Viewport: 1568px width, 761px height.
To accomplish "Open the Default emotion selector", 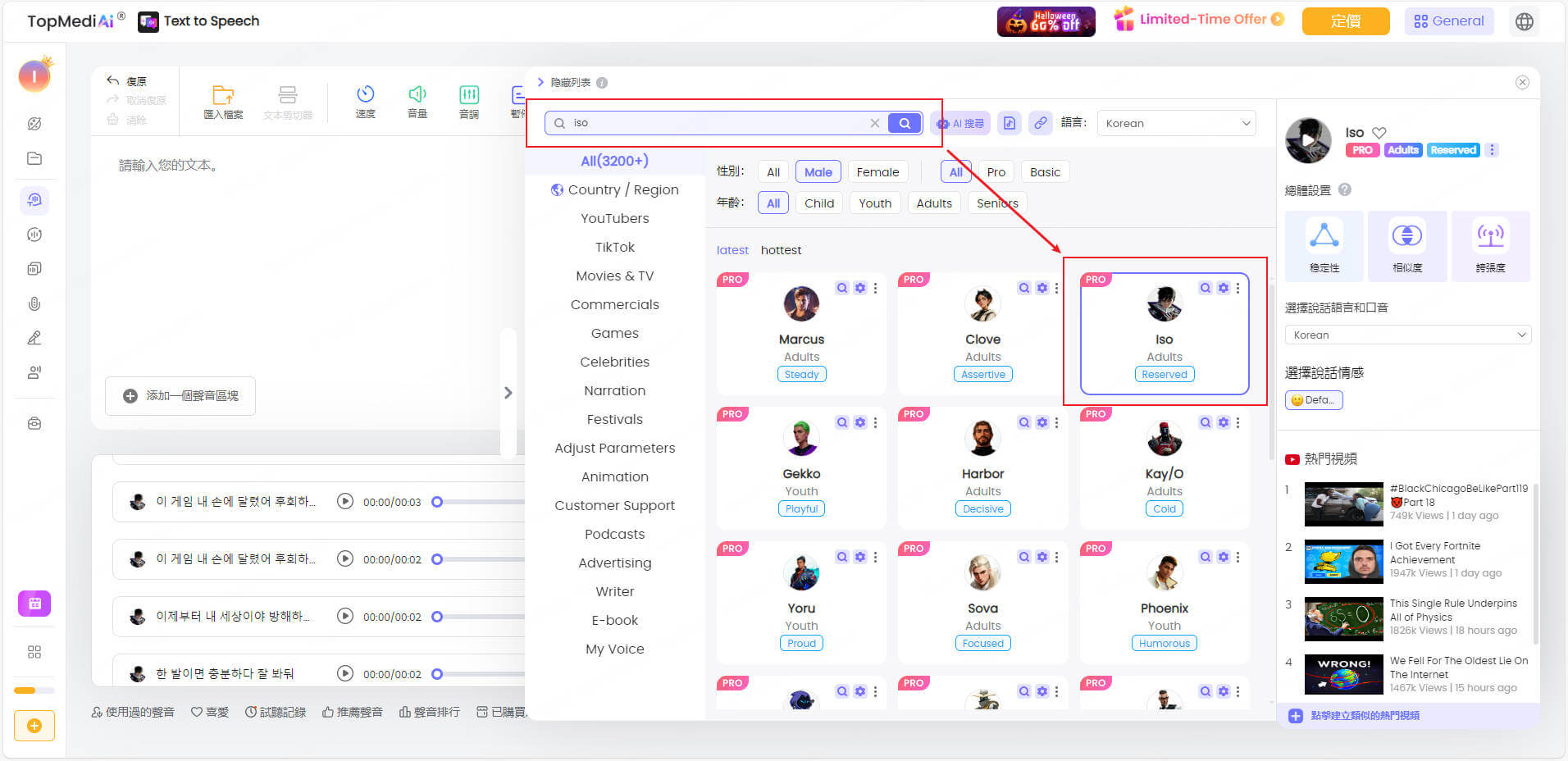I will coord(1314,400).
